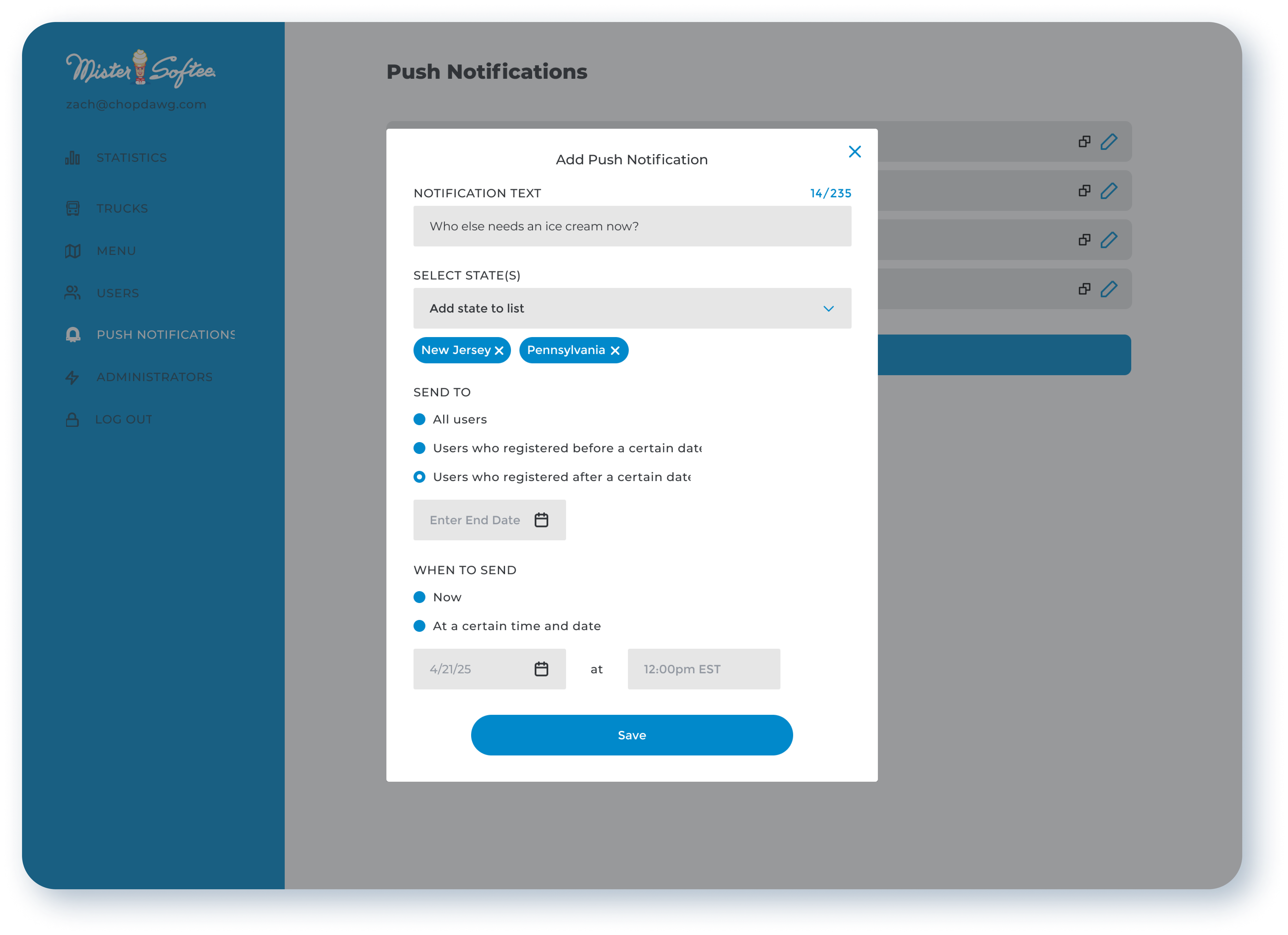The width and height of the screenshot is (1288, 935).
Task: Close the Add Push Notification dialog
Action: [x=854, y=152]
